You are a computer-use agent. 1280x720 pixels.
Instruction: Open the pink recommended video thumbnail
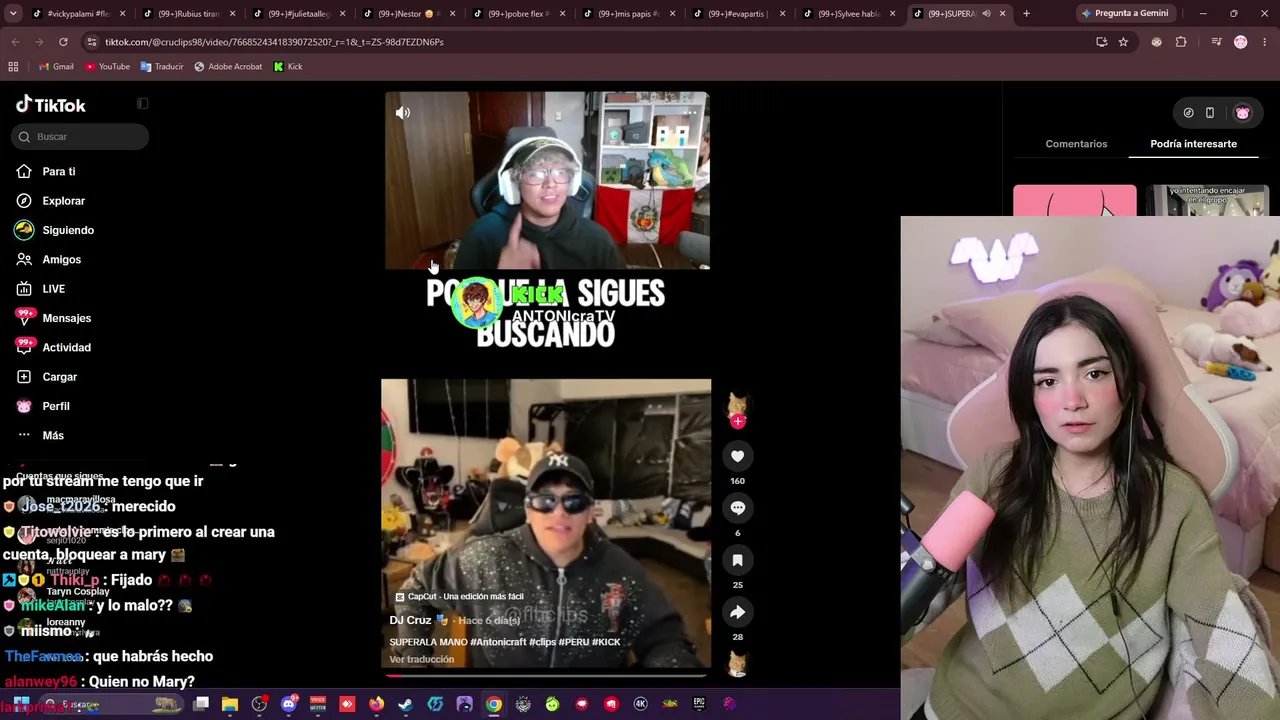coord(1074,200)
